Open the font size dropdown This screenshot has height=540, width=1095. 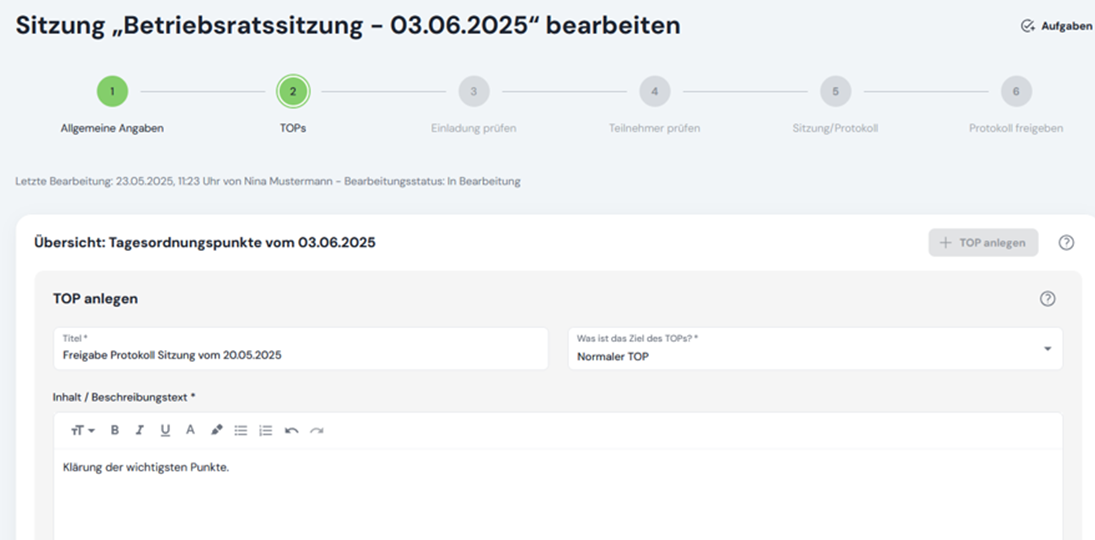[82, 430]
